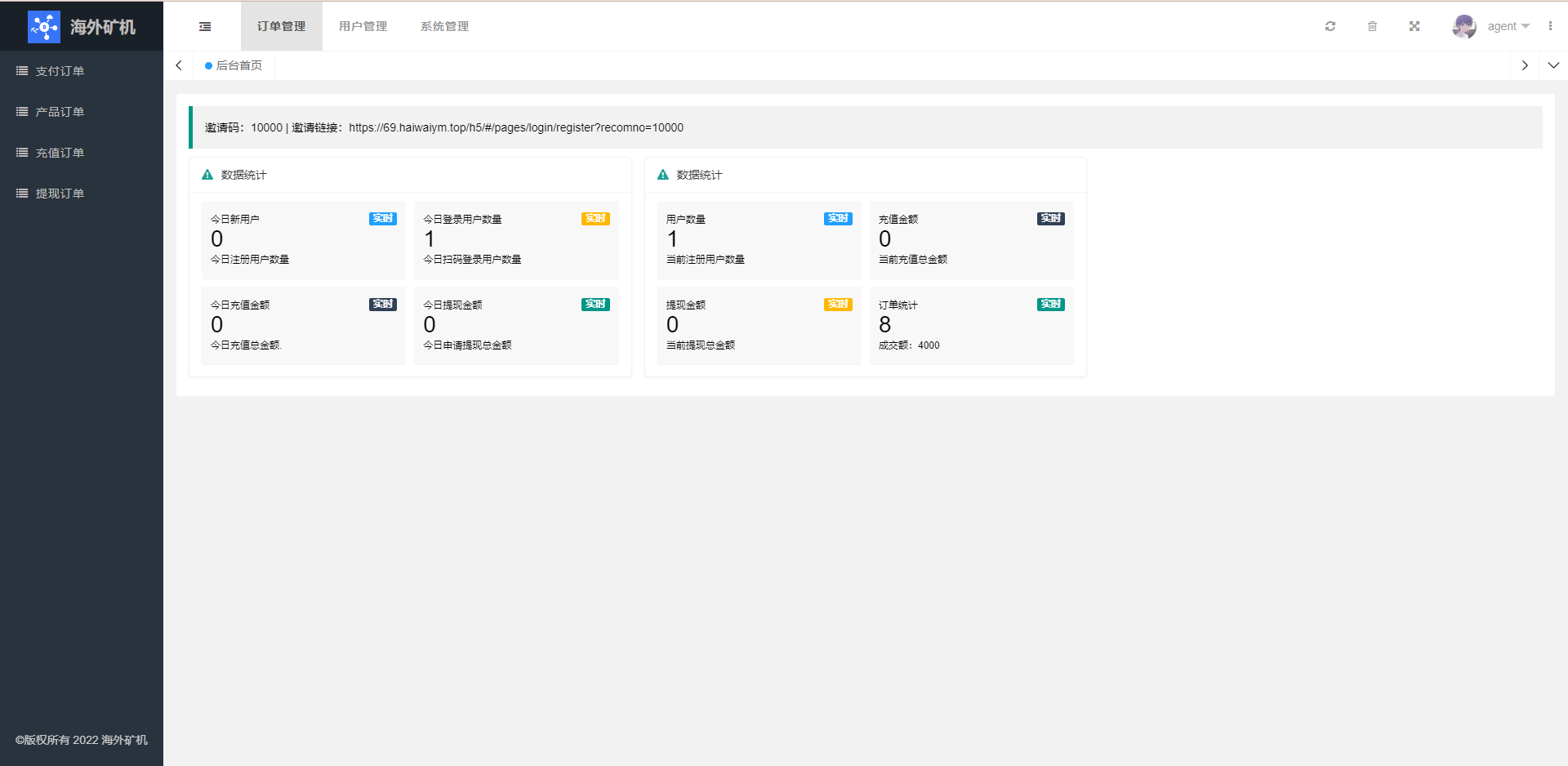The width and height of the screenshot is (1568, 766).
Task: Switch to the 订单管理 top tab
Action: tap(281, 26)
